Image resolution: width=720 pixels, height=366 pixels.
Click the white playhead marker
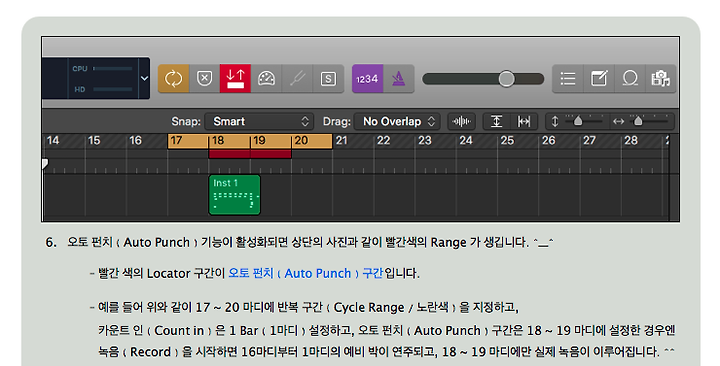click(45, 163)
